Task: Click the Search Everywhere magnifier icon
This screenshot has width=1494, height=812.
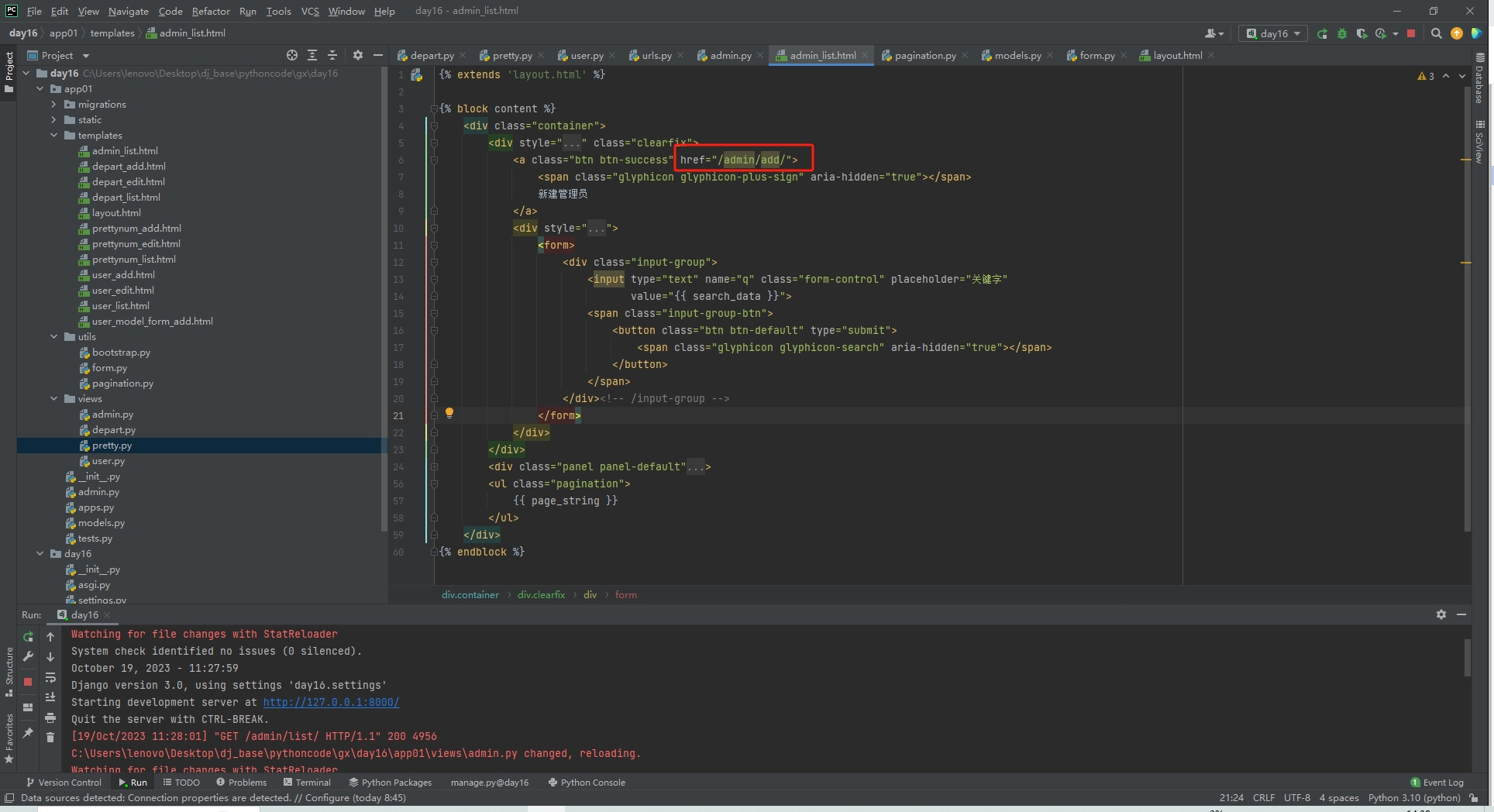Action: (x=1436, y=33)
